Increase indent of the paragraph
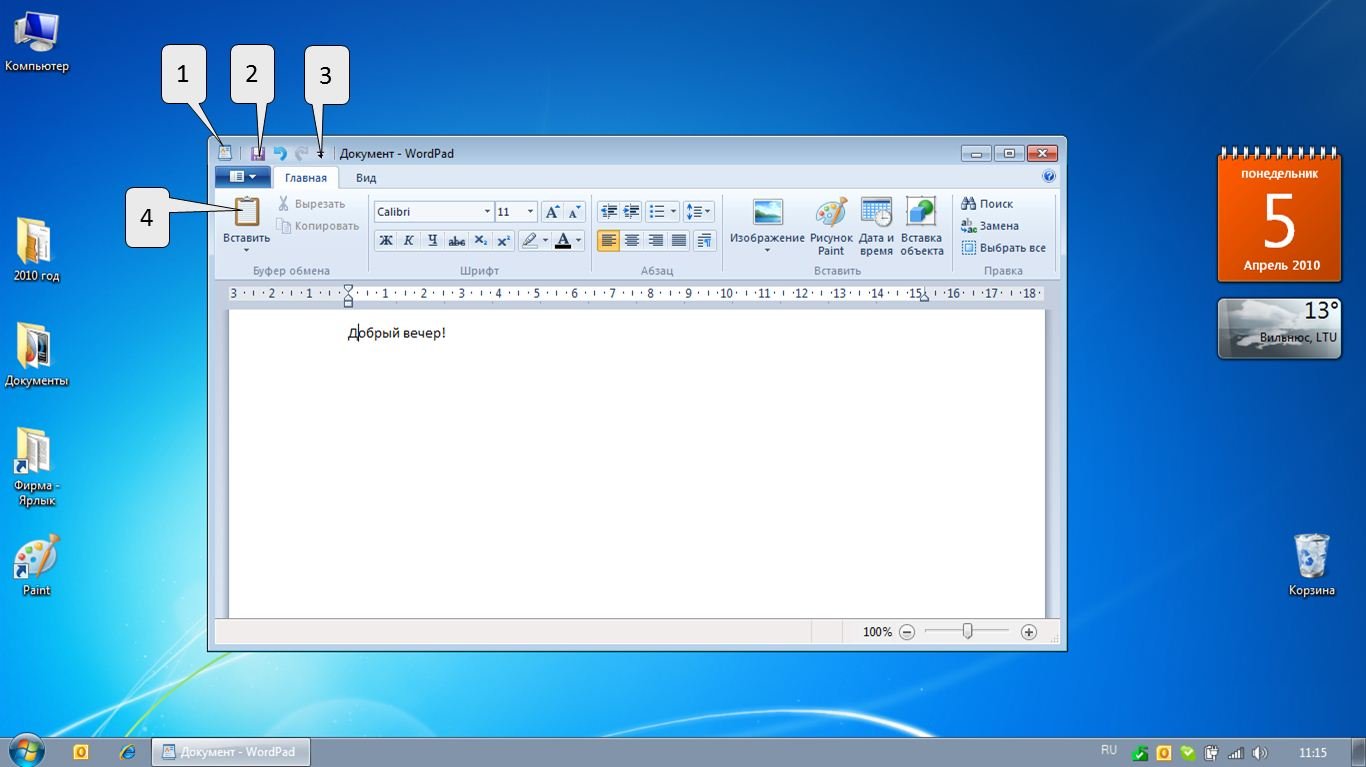Image resolution: width=1366 pixels, height=767 pixels. [631, 212]
